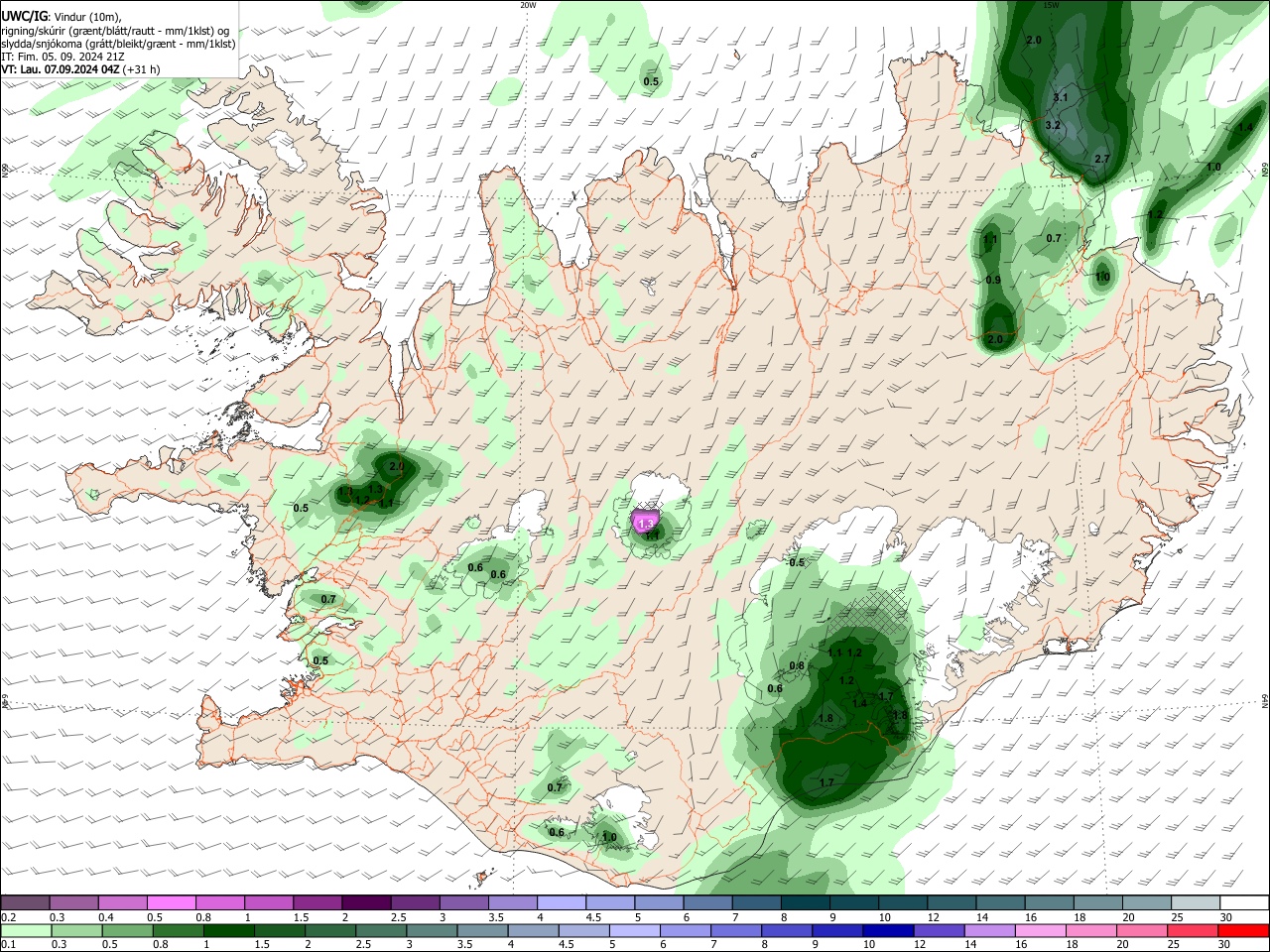The width and height of the screenshot is (1270, 952).
Task: Click the 2.7 precipitation value on the map
Action: click(1101, 159)
